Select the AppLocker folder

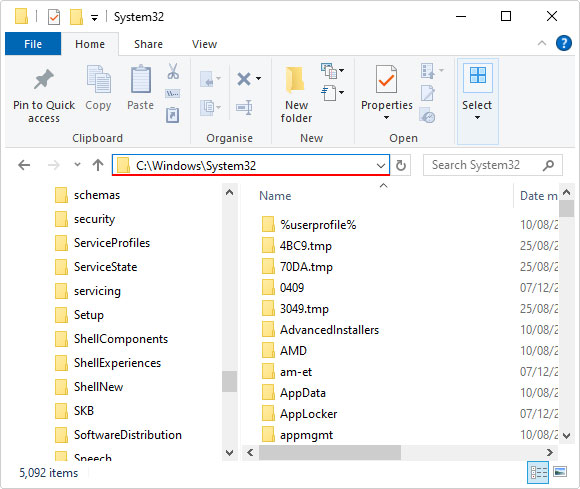(x=299, y=414)
